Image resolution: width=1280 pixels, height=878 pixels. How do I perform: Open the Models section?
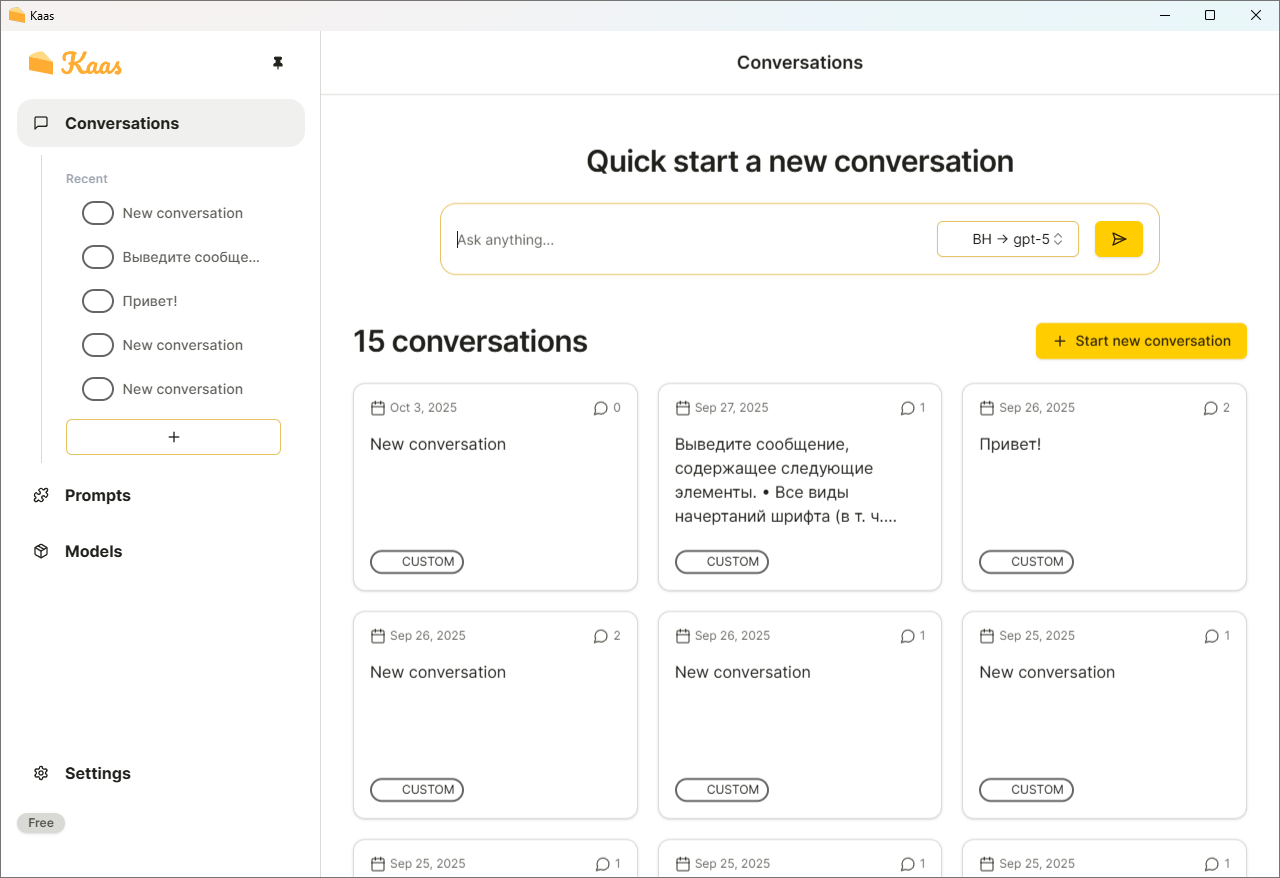point(93,551)
